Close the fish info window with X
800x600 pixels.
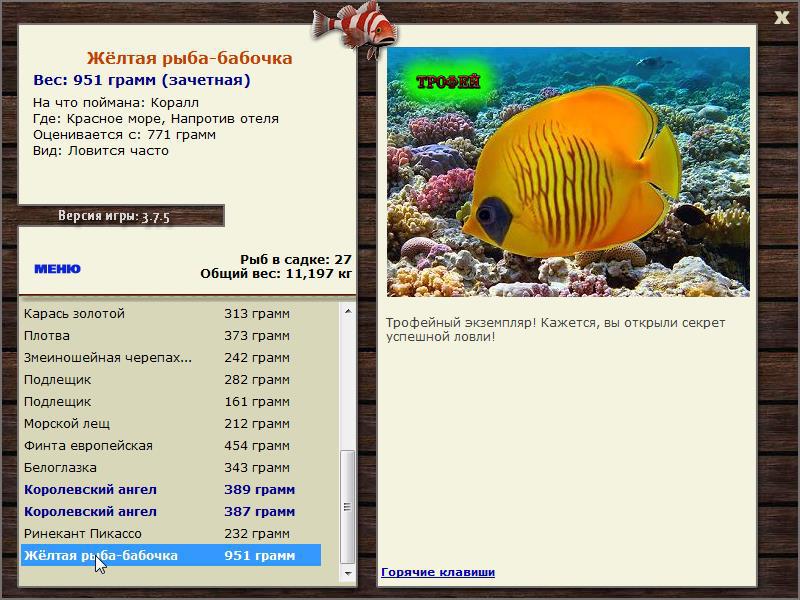[x=781, y=18]
